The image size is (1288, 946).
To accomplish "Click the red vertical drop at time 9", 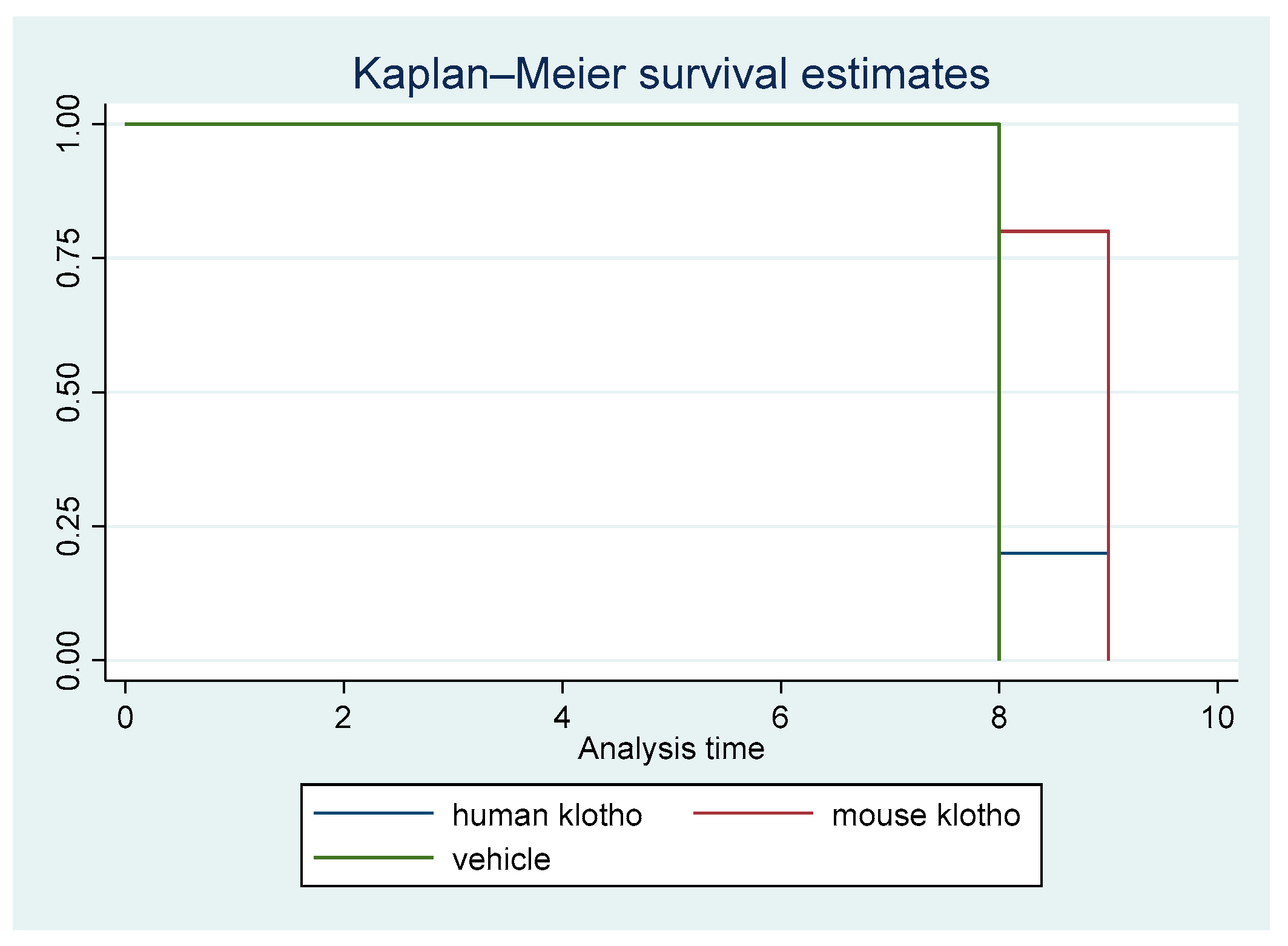I will click(x=1108, y=446).
